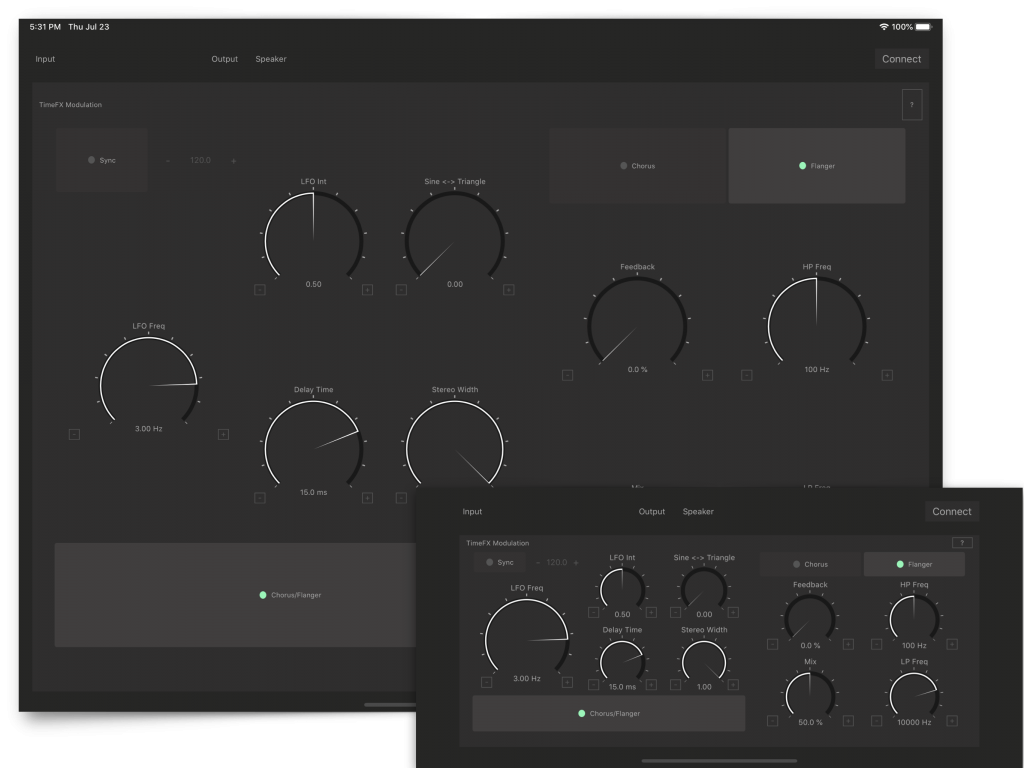Enable the Sync toggle in large window
Image resolution: width=1024 pixels, height=768 pixels.
point(102,160)
